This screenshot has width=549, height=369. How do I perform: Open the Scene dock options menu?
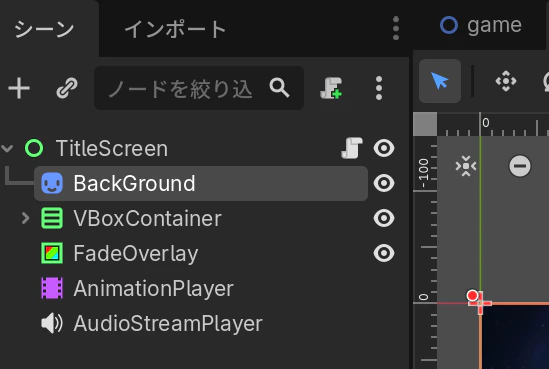click(396, 28)
